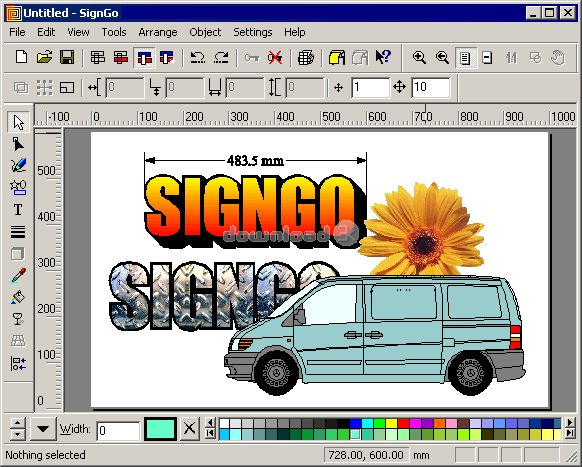Open the View menu
This screenshot has height=467, width=582.
(x=78, y=32)
